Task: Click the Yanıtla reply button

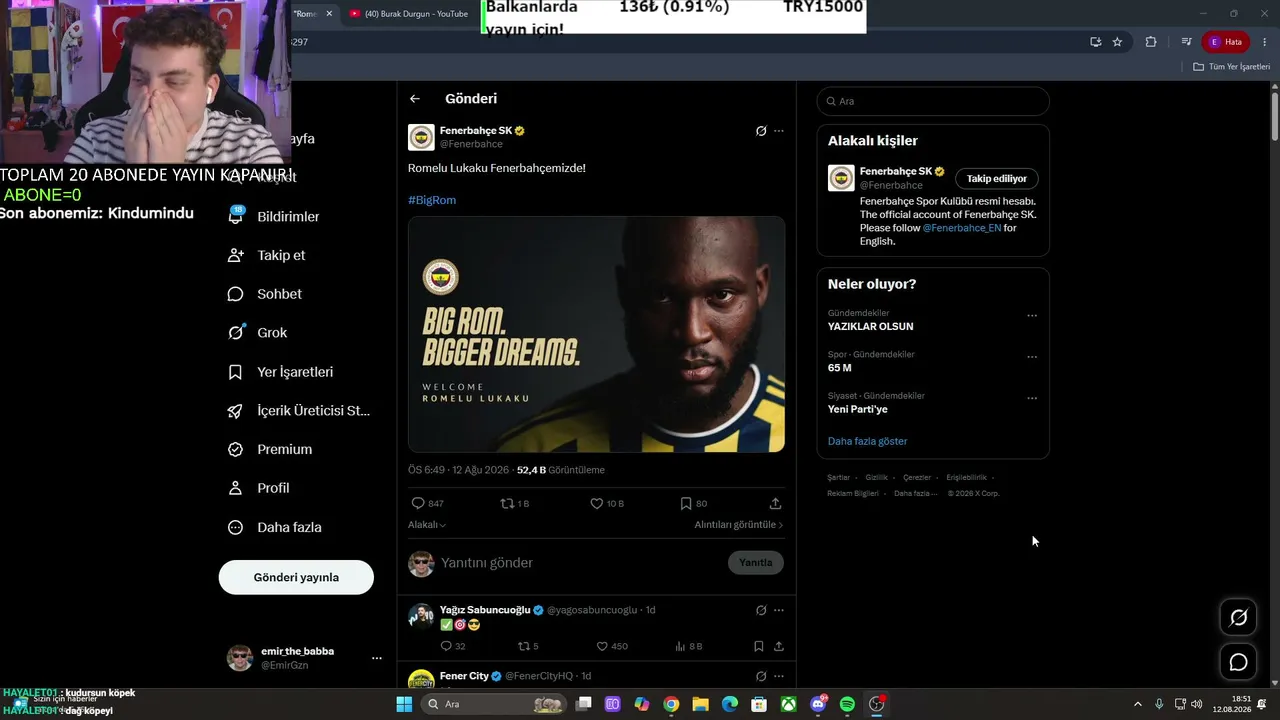Action: [756, 563]
